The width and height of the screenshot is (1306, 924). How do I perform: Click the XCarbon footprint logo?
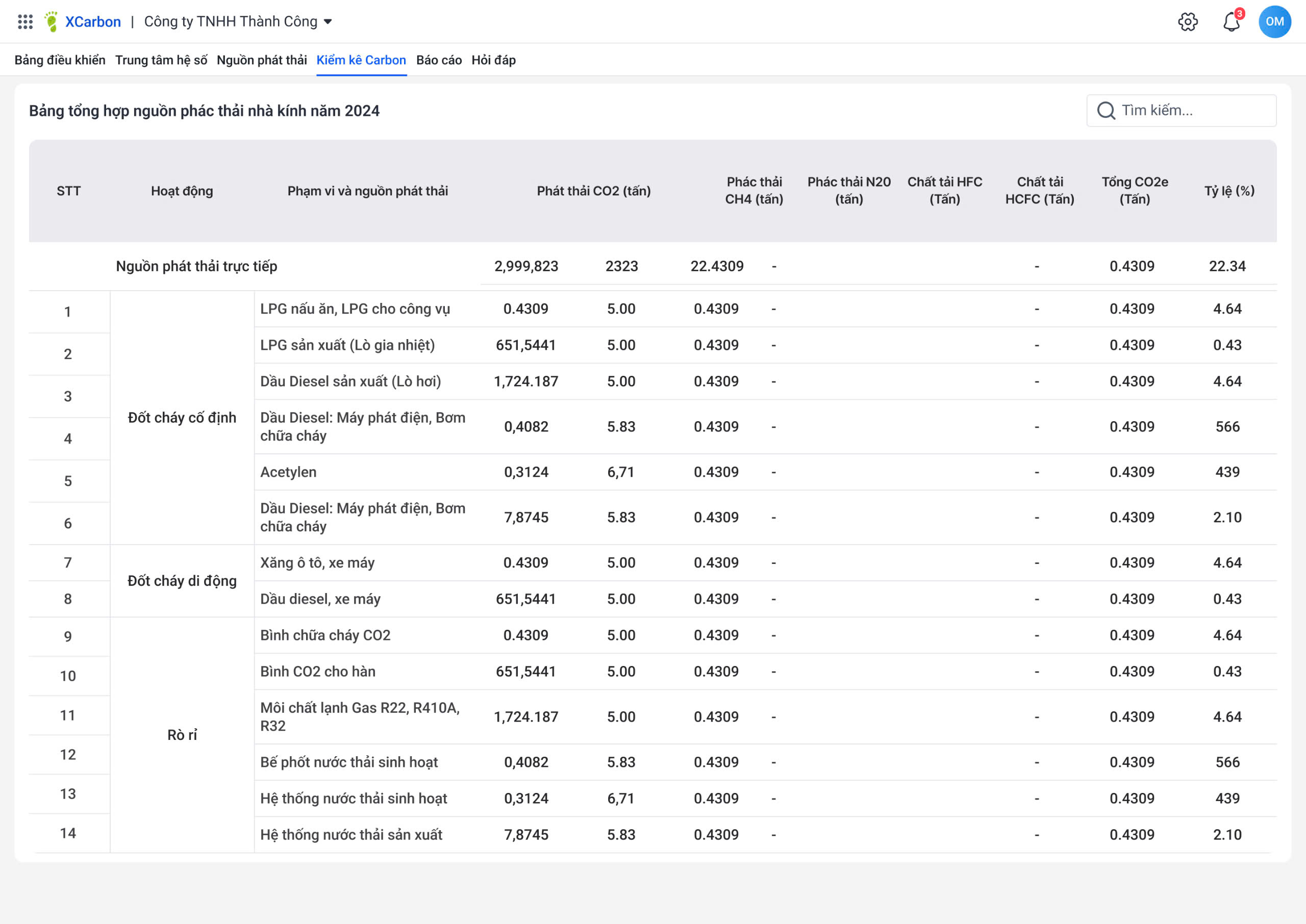(51, 21)
